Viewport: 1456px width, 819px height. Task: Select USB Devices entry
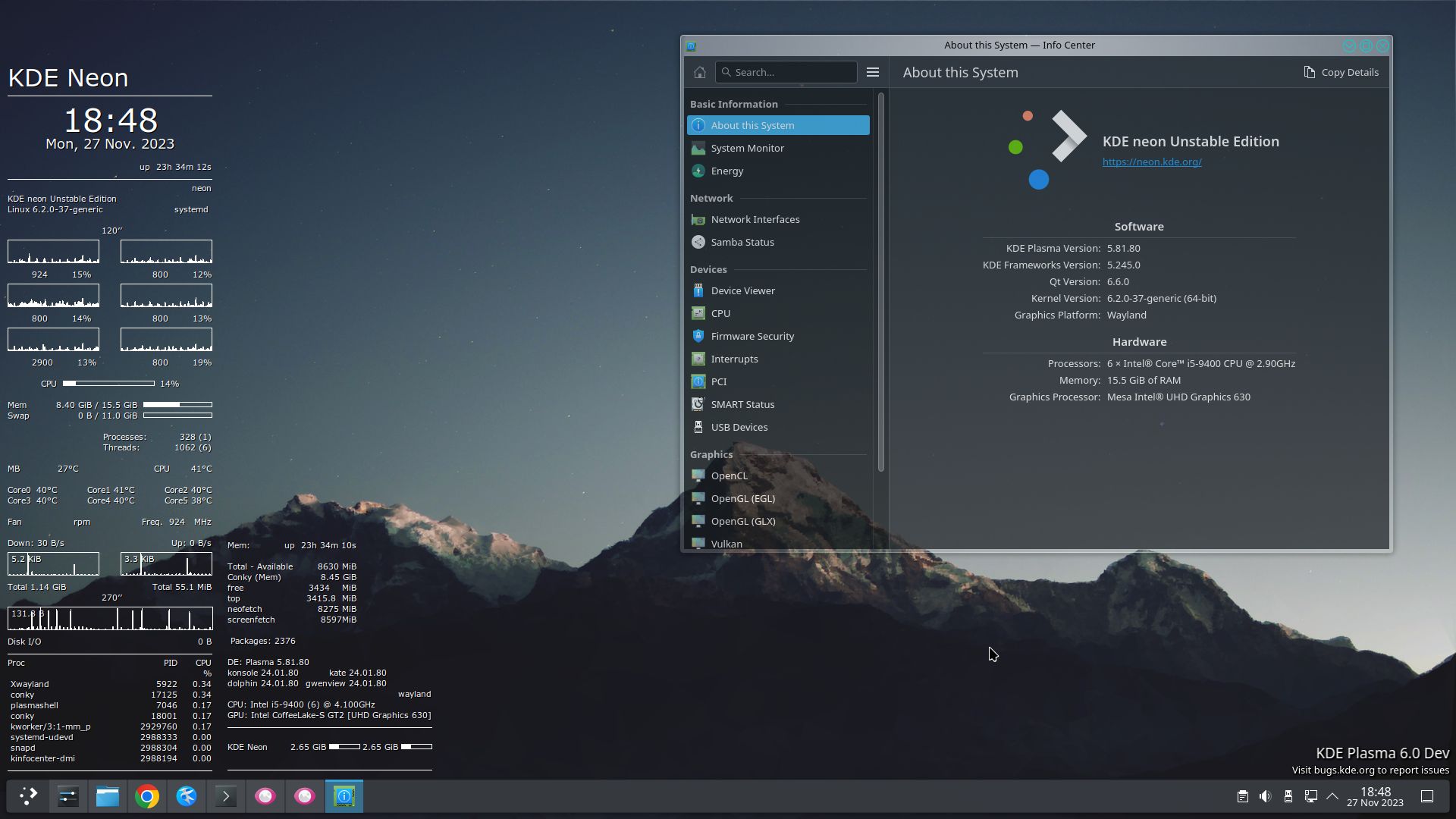click(x=739, y=428)
